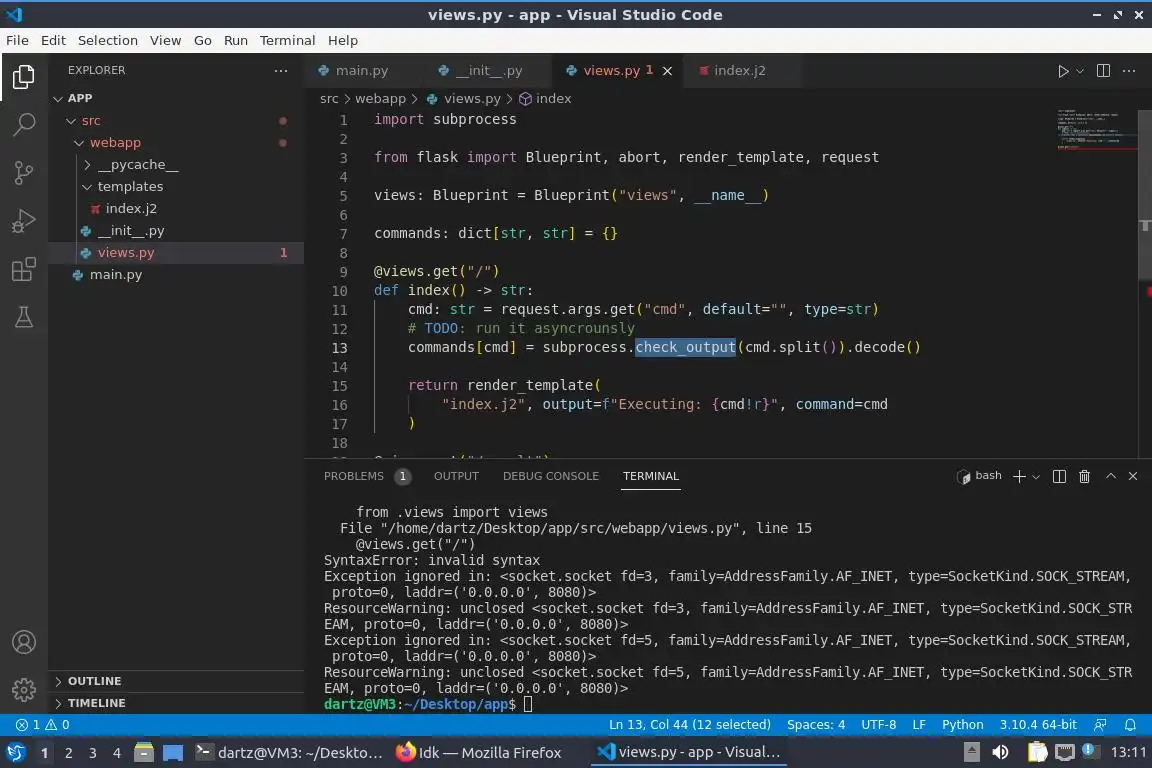This screenshot has width=1152, height=768.
Task: Close the views.py tab
Action: [667, 71]
